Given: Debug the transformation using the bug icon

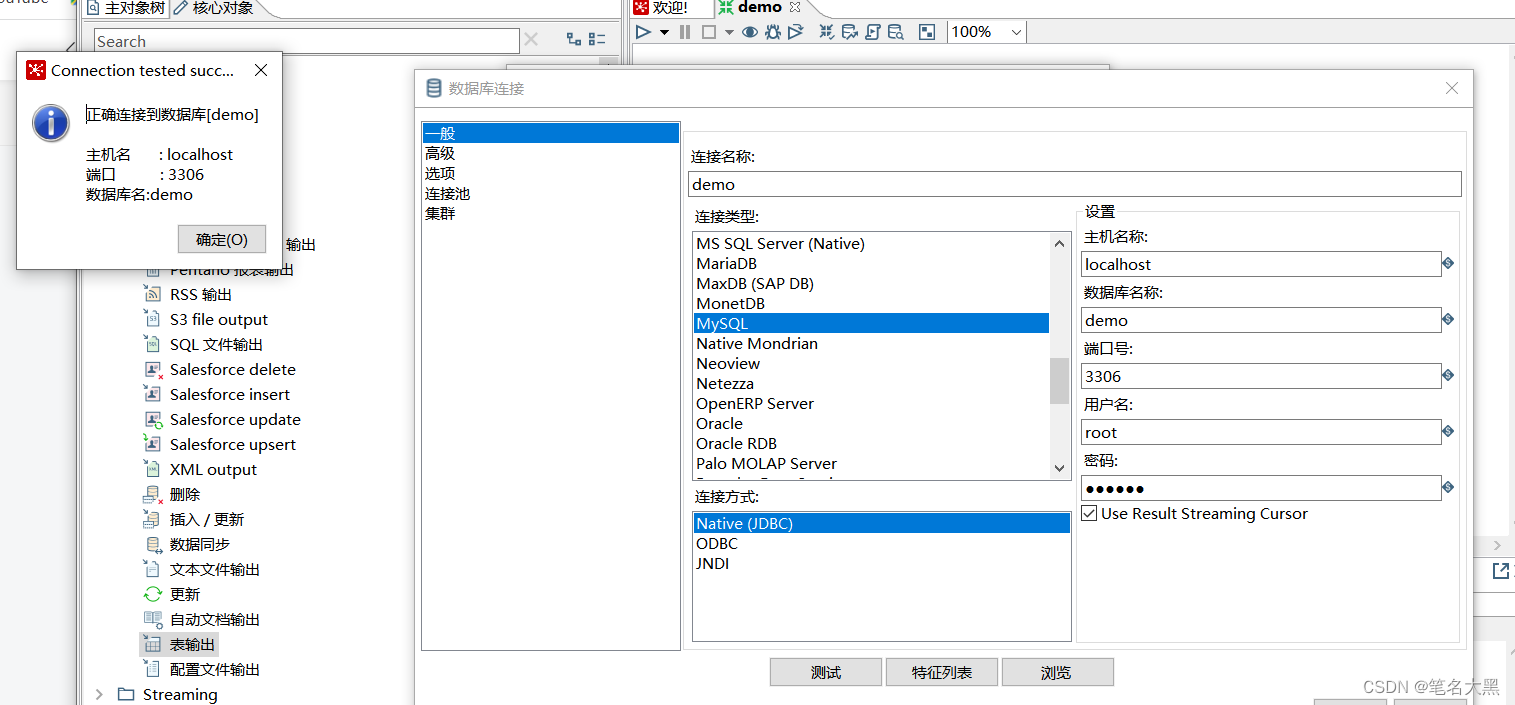Looking at the screenshot, I should click(x=771, y=32).
